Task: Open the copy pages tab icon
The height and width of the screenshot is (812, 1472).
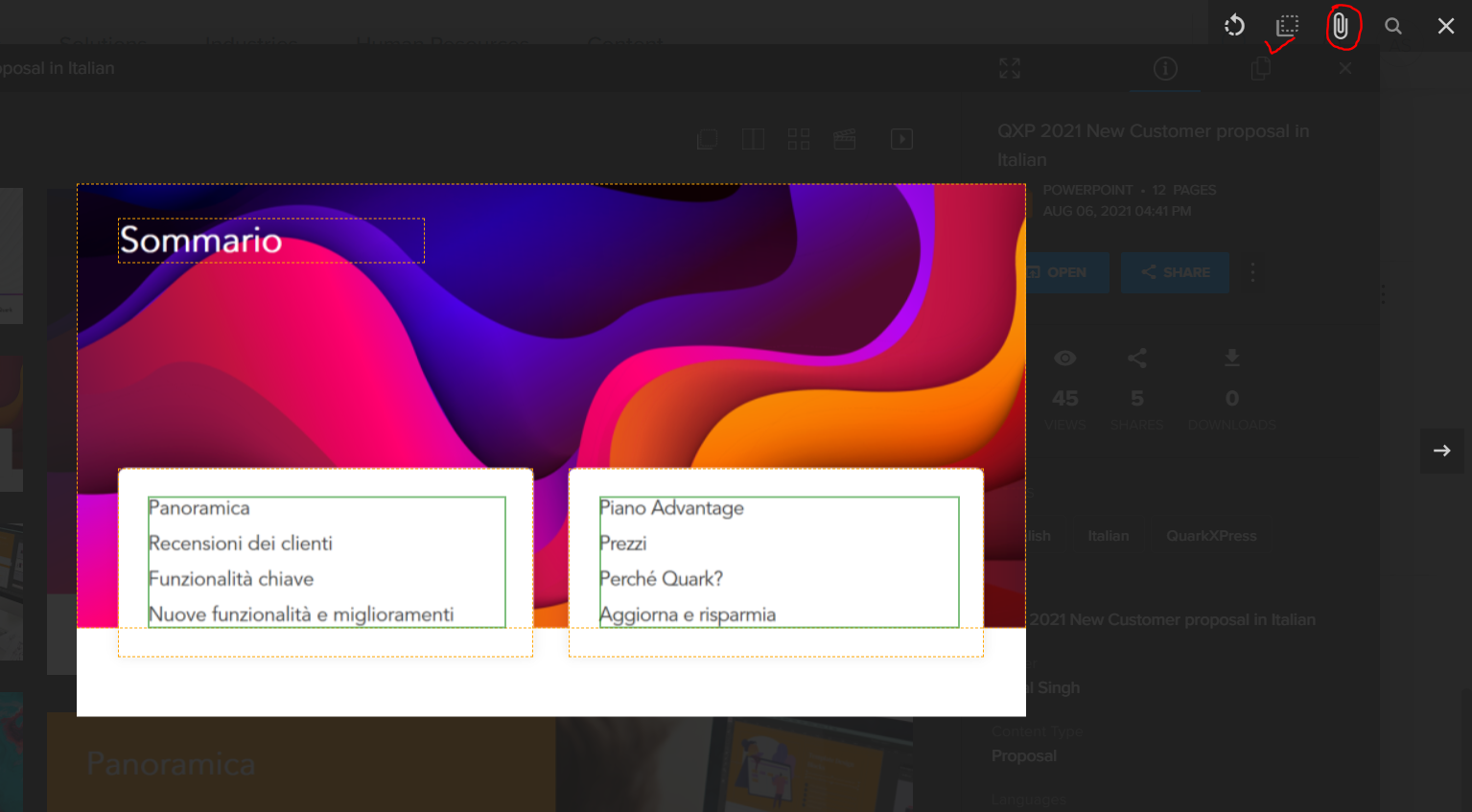Action: pos(1261,68)
